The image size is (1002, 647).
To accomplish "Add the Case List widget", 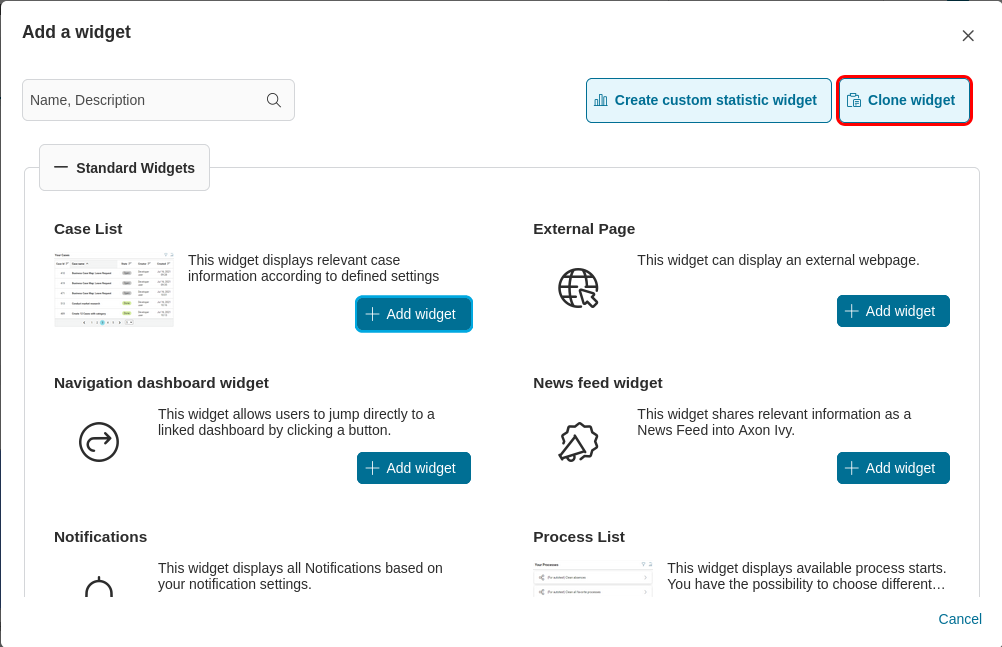I will tap(413, 313).
